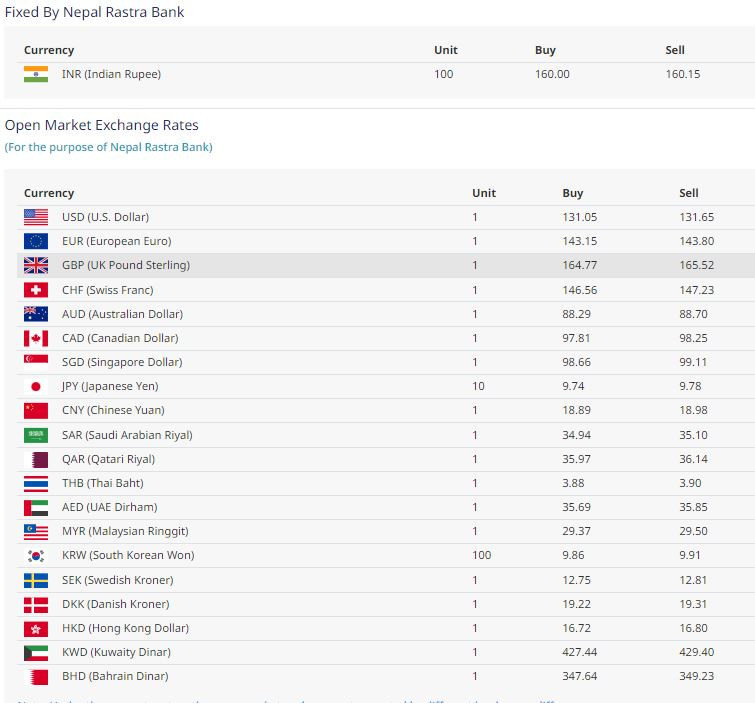Click the European Union flag icon
Image resolution: width=755 pixels, height=703 pixels.
(36, 241)
